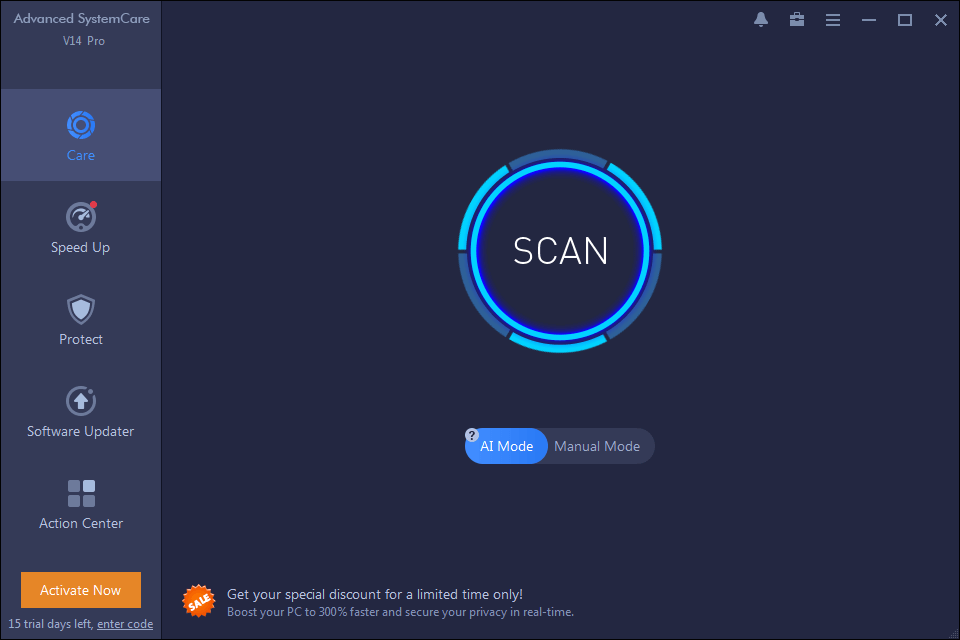Open the Care section icon
Image resolution: width=960 pixels, height=640 pixels.
81,126
